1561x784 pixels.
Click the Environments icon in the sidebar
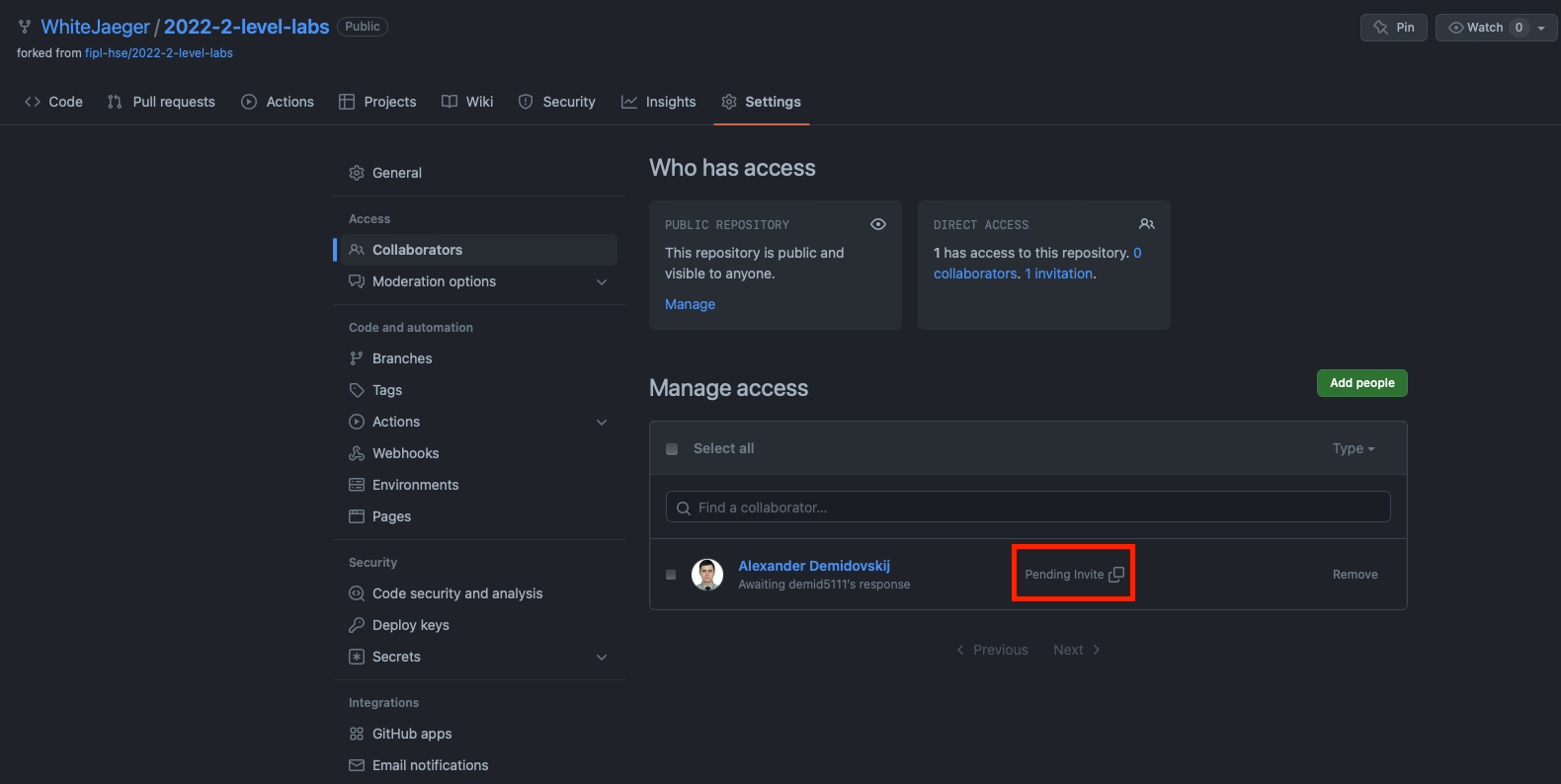click(x=356, y=485)
